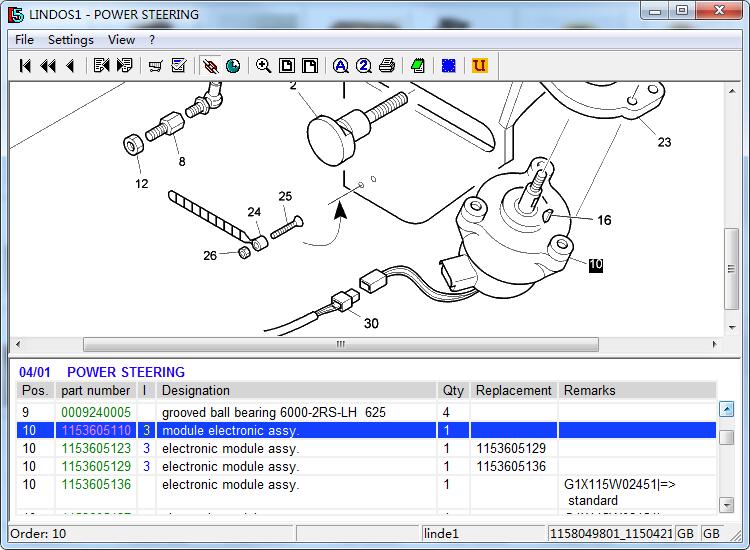Viewport: 750px width, 550px height.
Task: Open the Settings menu
Action: point(71,40)
